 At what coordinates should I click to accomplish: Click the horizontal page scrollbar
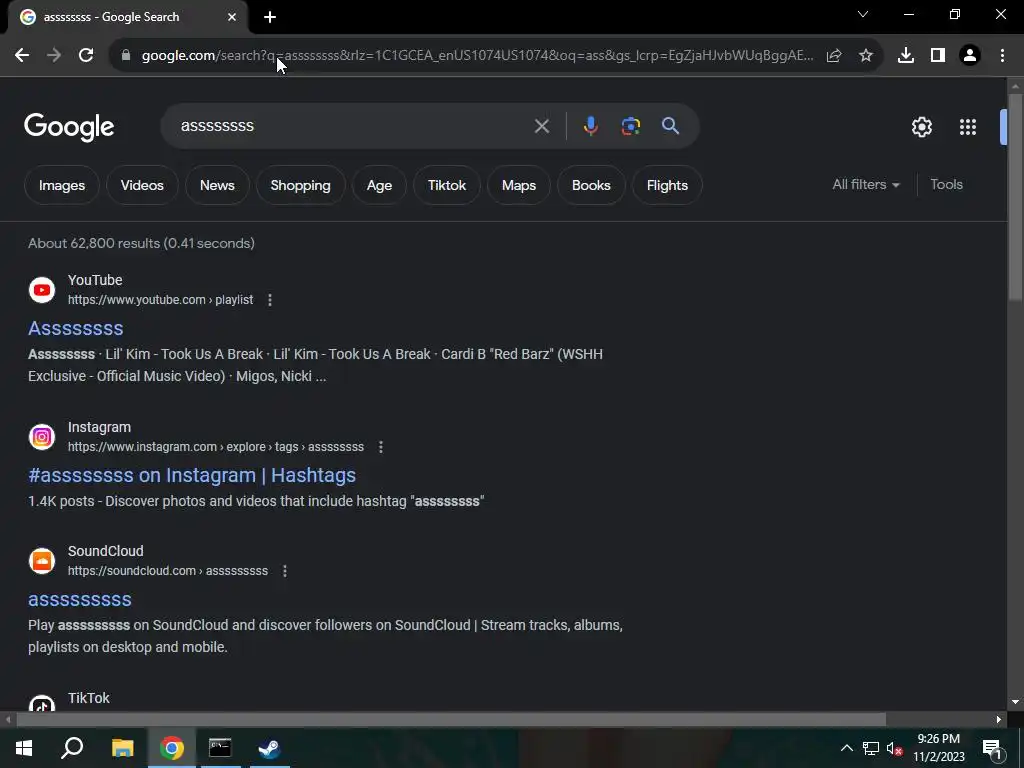pyautogui.click(x=451, y=720)
